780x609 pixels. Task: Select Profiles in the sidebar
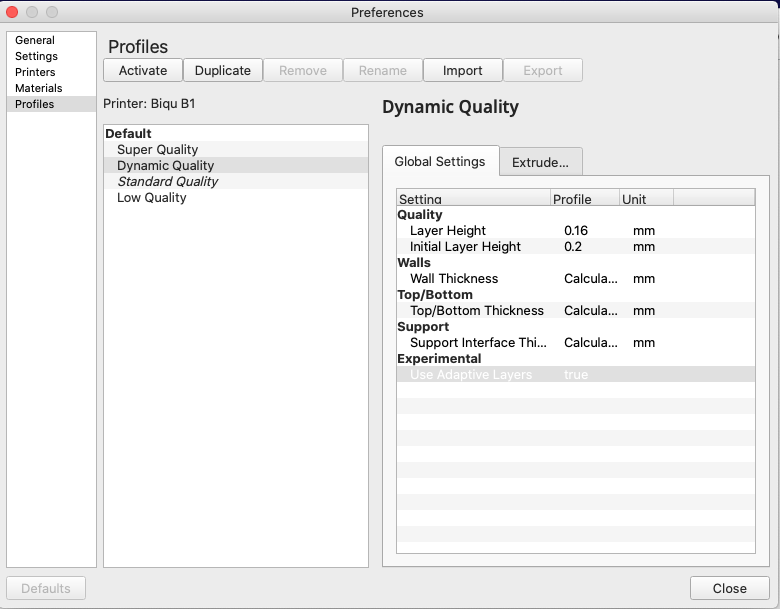51,104
